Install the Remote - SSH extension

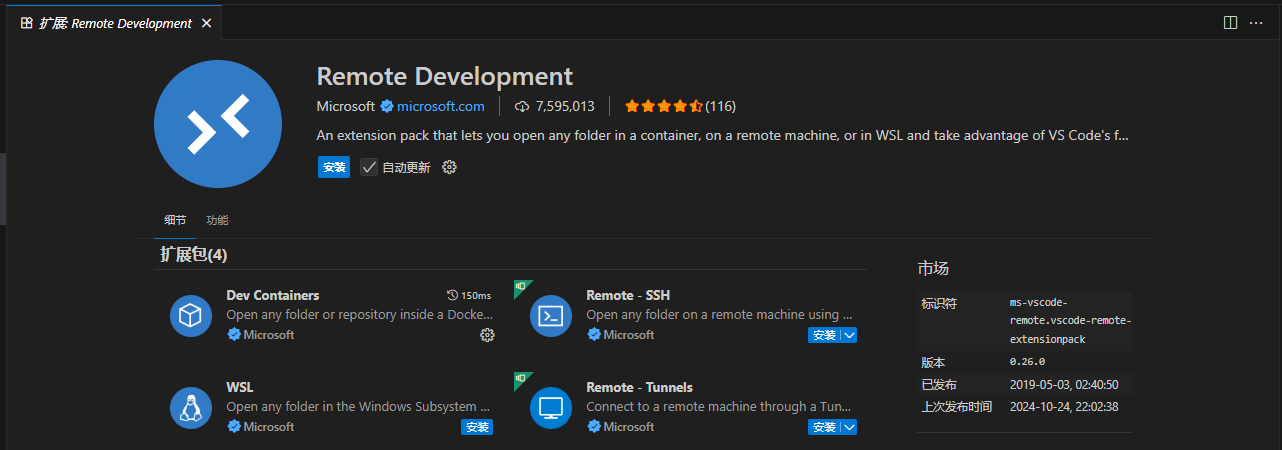click(x=824, y=335)
